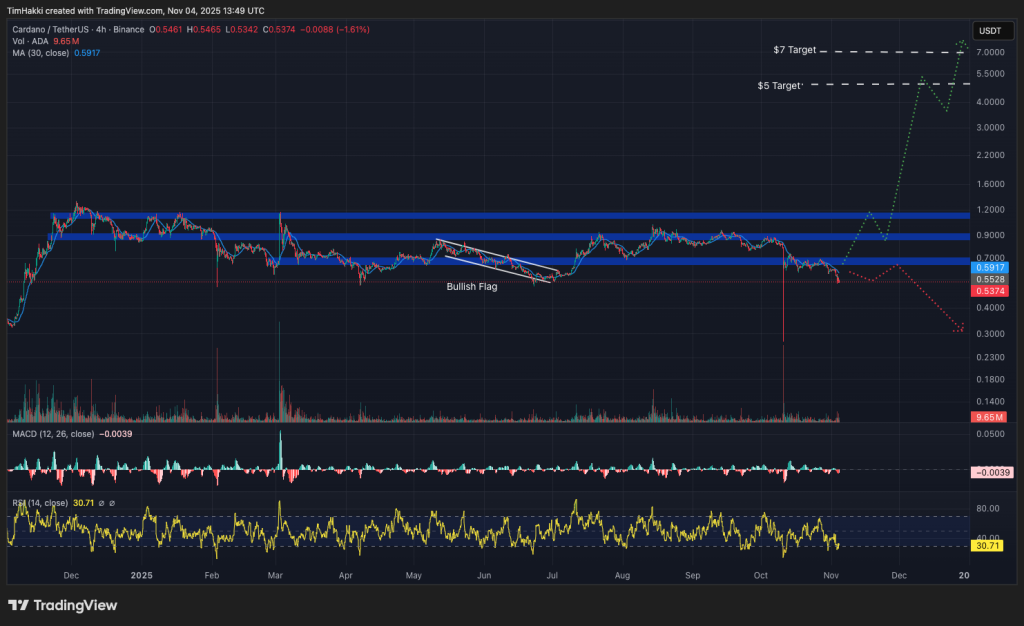Open the 4h timeframe selector
The height and width of the screenshot is (626, 1024).
[100, 31]
